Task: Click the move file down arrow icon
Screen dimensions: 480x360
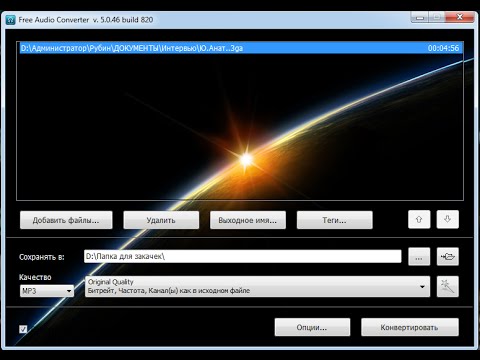Action: point(448,219)
